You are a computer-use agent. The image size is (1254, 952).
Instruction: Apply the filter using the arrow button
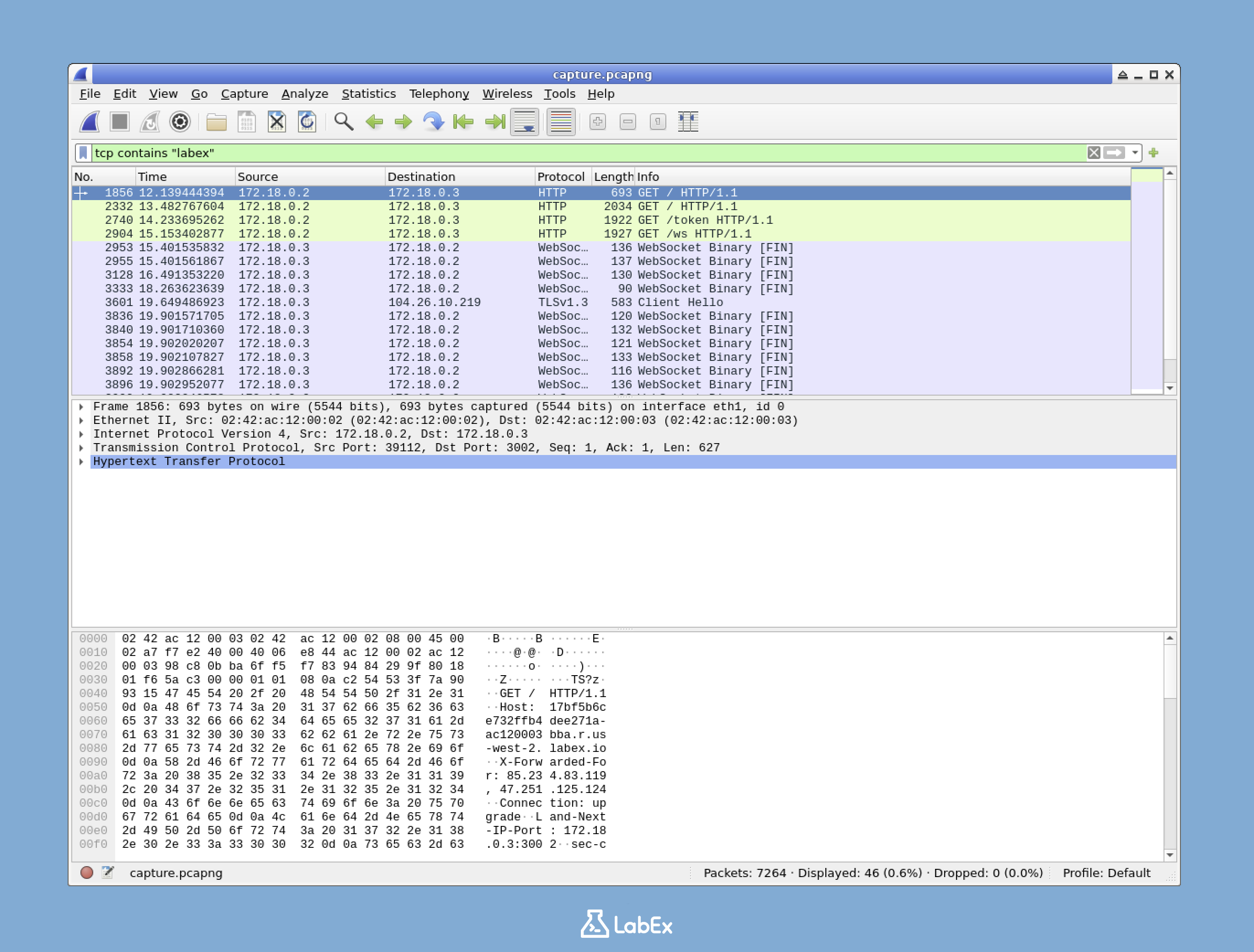(1114, 153)
